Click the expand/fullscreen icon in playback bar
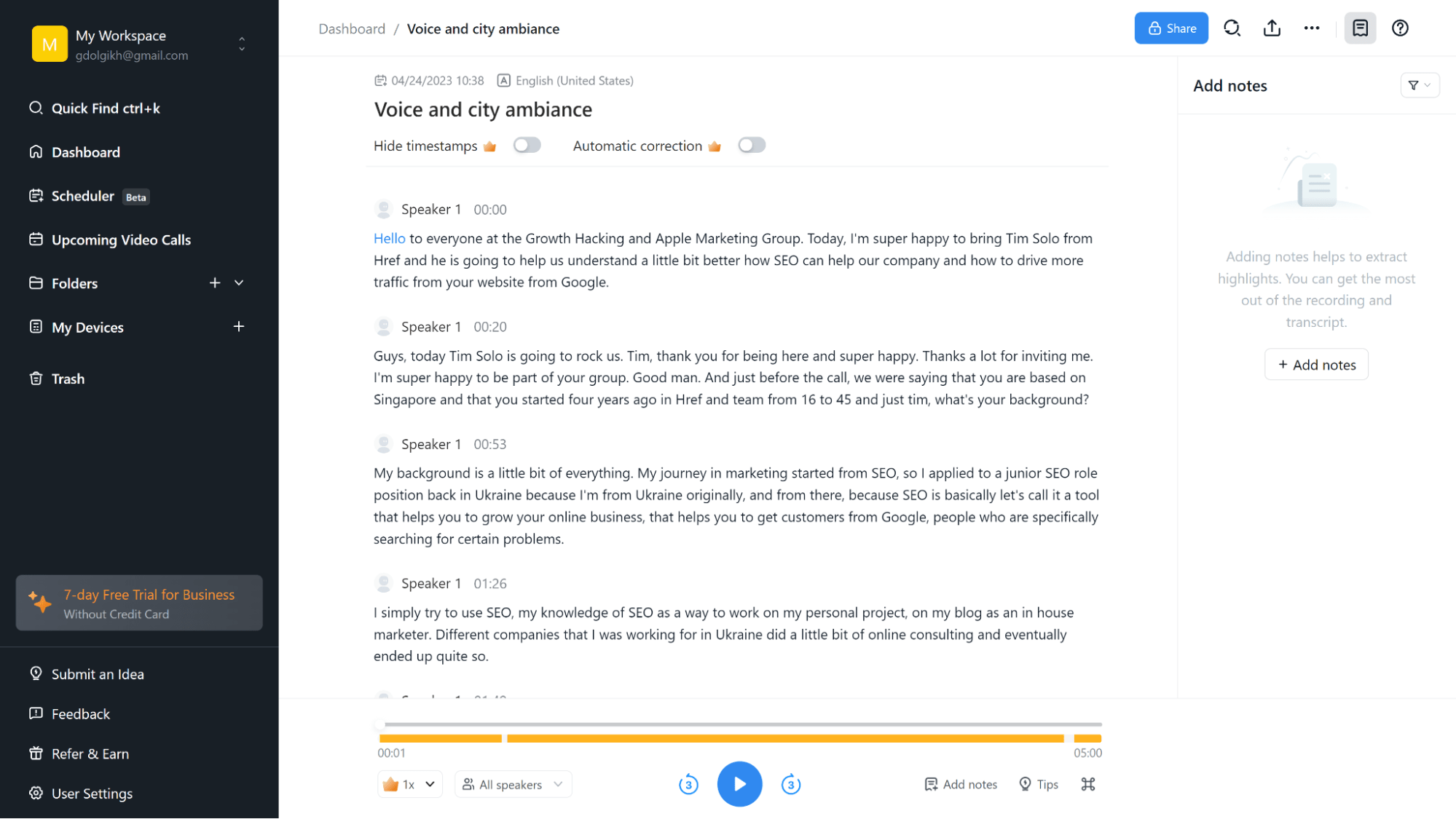The height and width of the screenshot is (819, 1456). coord(1089,784)
